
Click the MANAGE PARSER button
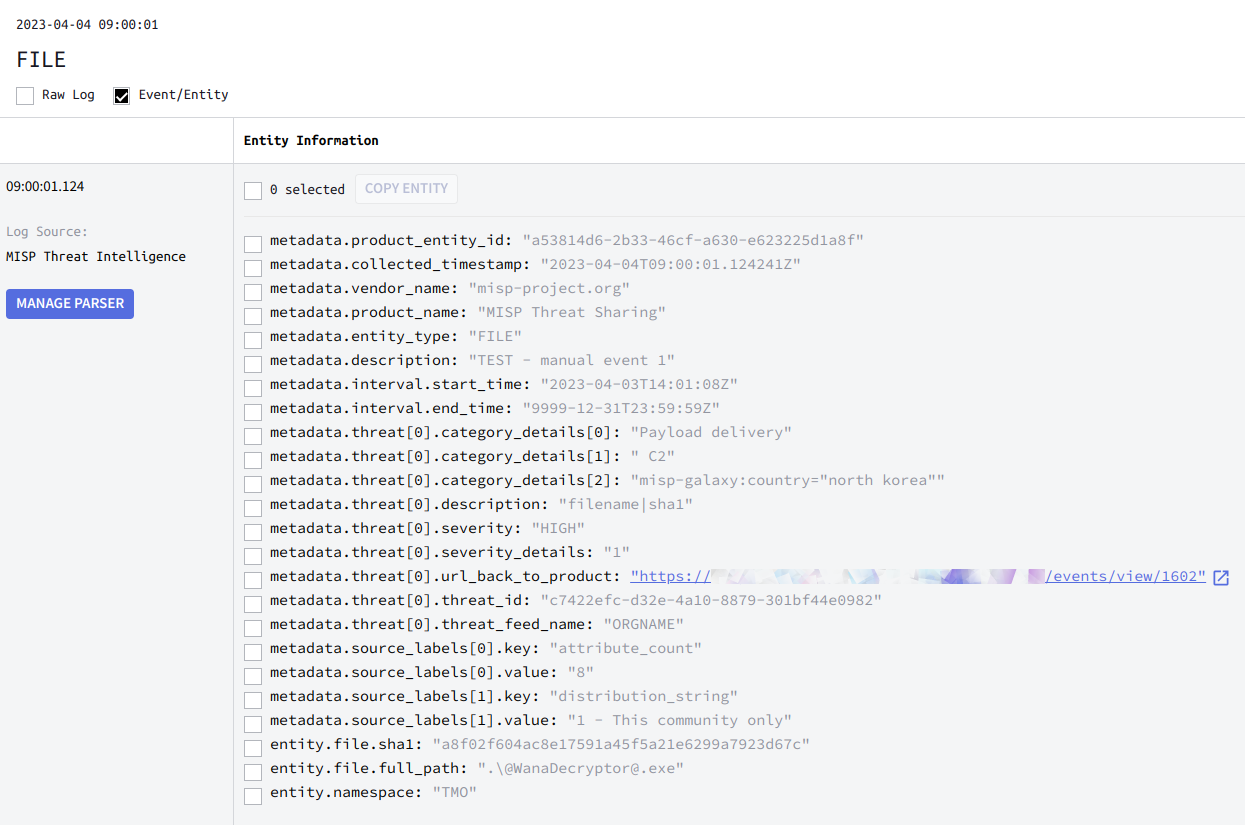coord(70,304)
